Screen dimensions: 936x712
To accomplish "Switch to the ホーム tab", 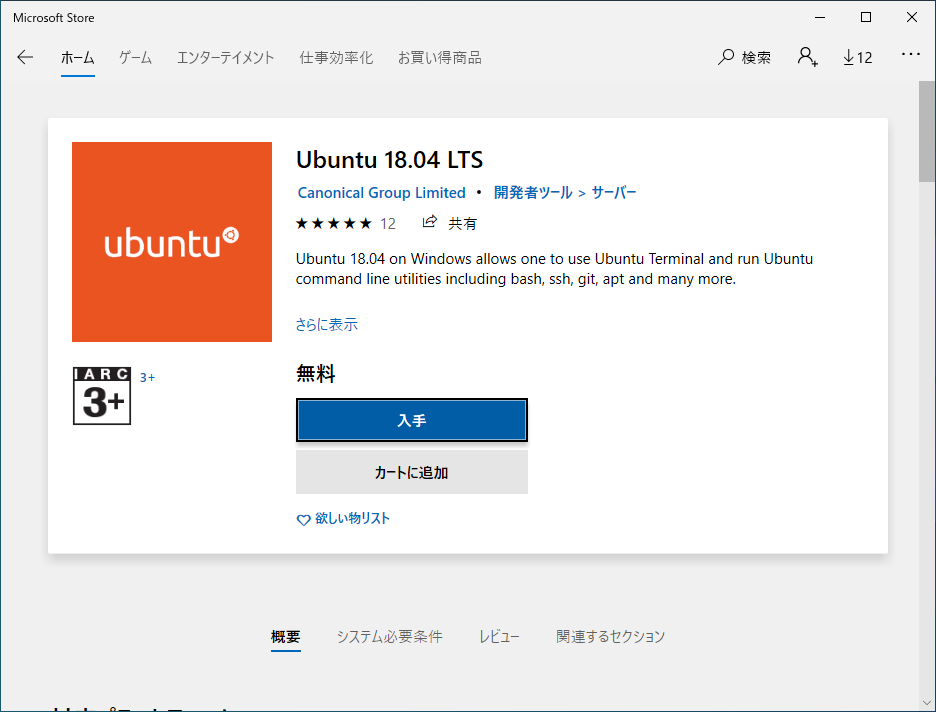I will 78,58.
